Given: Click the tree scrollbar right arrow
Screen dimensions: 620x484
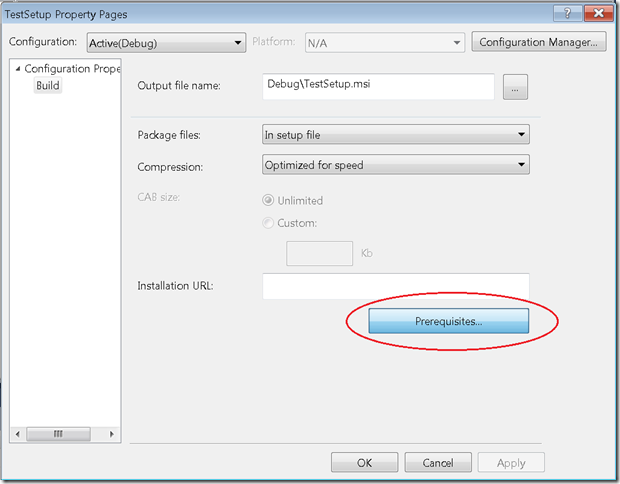Looking at the screenshot, I should (x=112, y=434).
